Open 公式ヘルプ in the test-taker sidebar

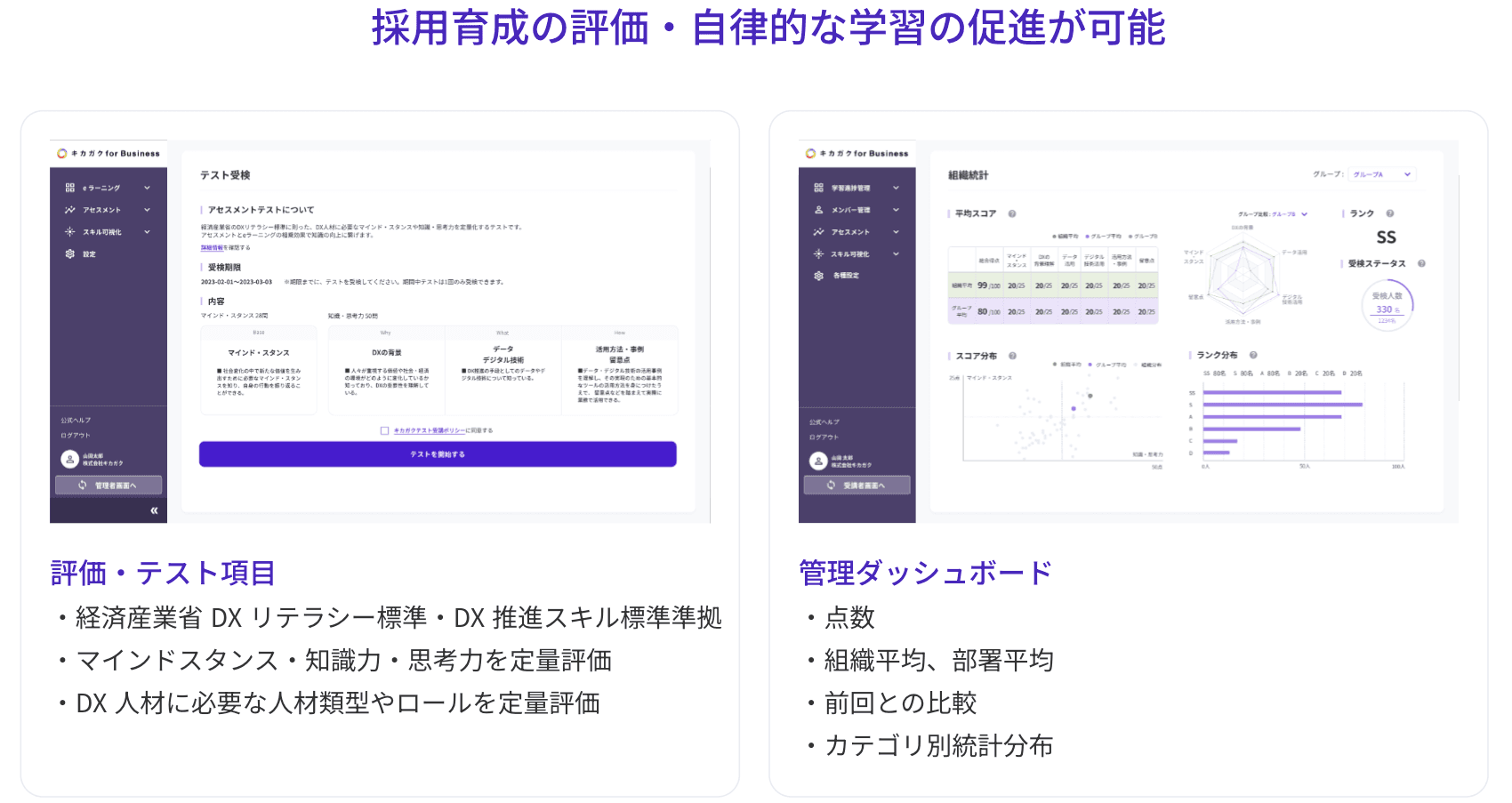(76, 420)
